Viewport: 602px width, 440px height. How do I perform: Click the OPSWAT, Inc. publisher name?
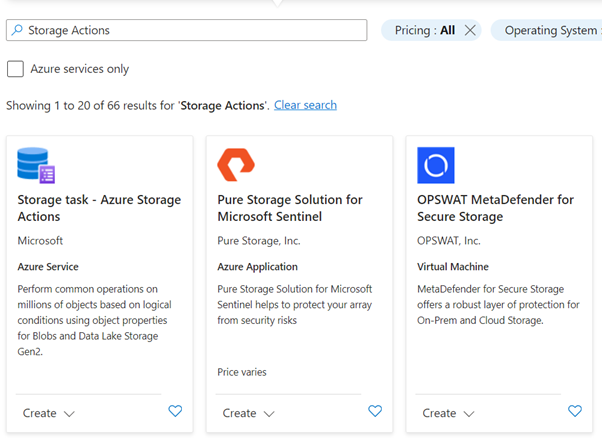[x=449, y=241]
